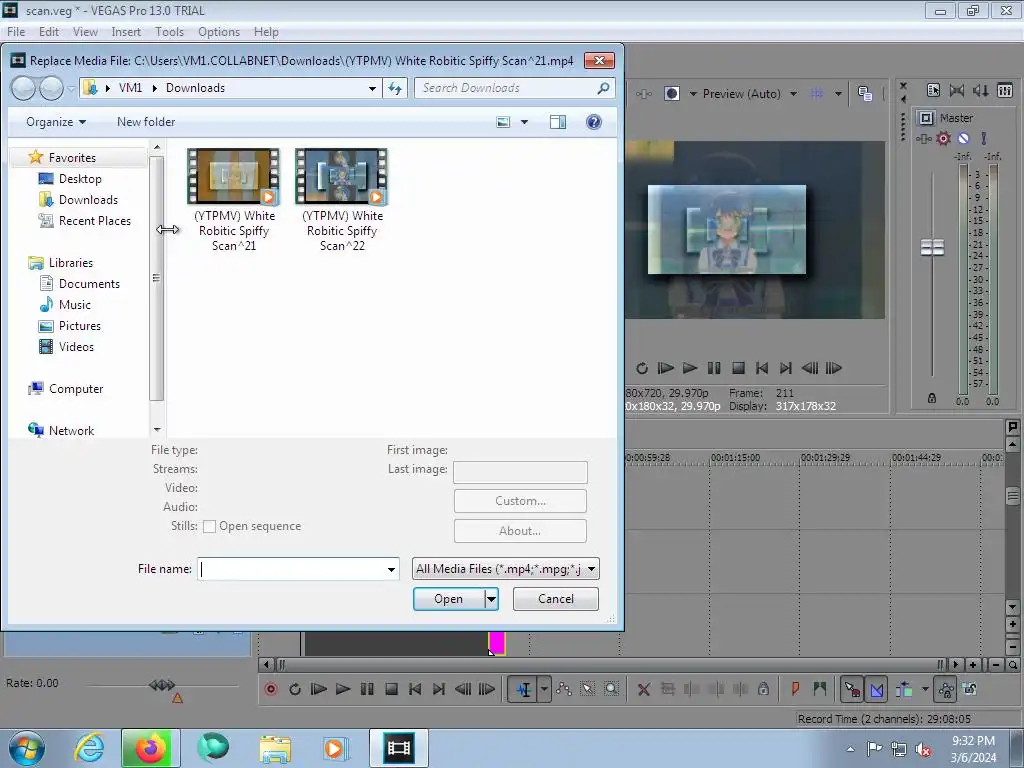Click Play in the preview window transport
Viewport: 1024px width, 768px height.
(x=690, y=368)
